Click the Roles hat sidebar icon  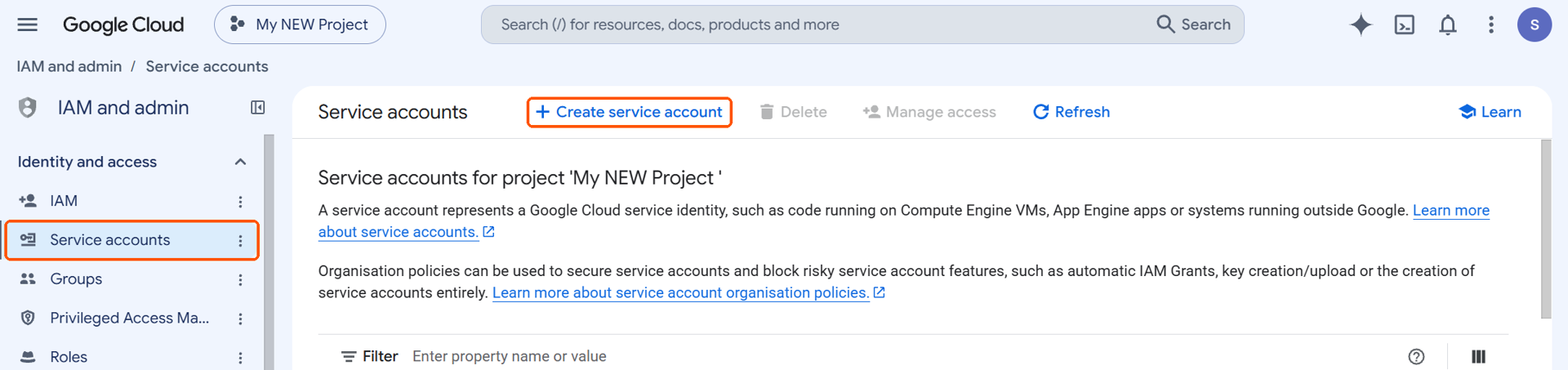coord(28,357)
